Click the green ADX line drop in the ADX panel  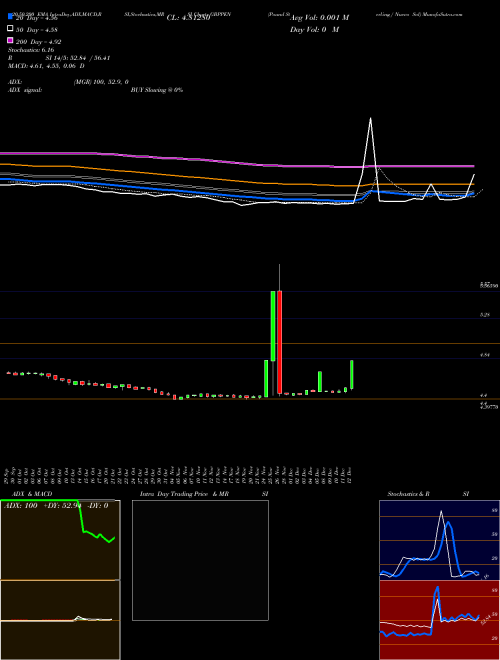click(x=80, y=516)
